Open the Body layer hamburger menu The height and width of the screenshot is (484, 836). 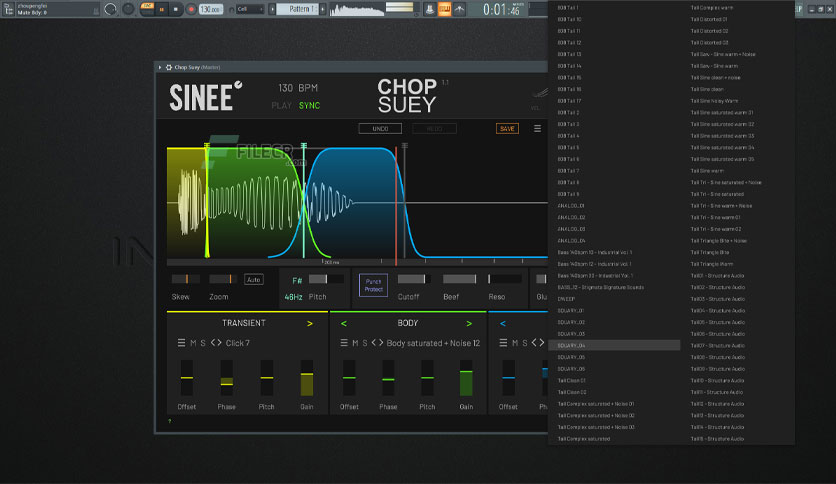344,343
